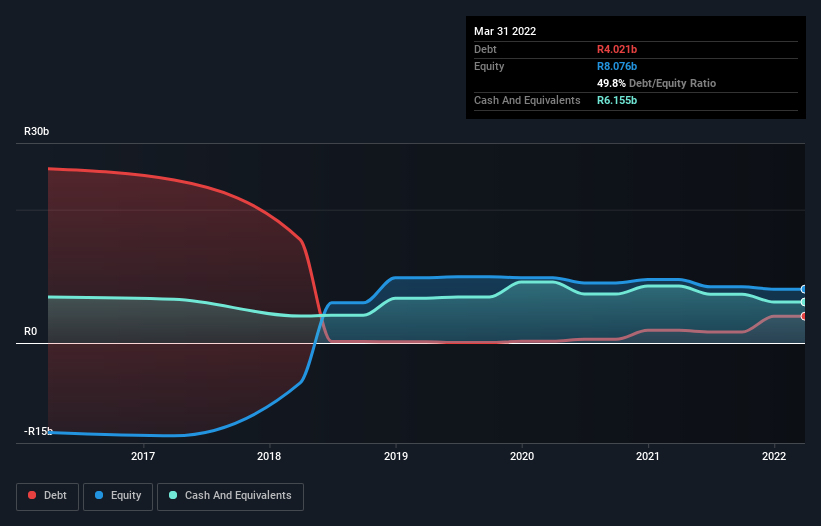The width and height of the screenshot is (821, 526).
Task: Toggle the Debt series legend button
Action: click(x=48, y=496)
